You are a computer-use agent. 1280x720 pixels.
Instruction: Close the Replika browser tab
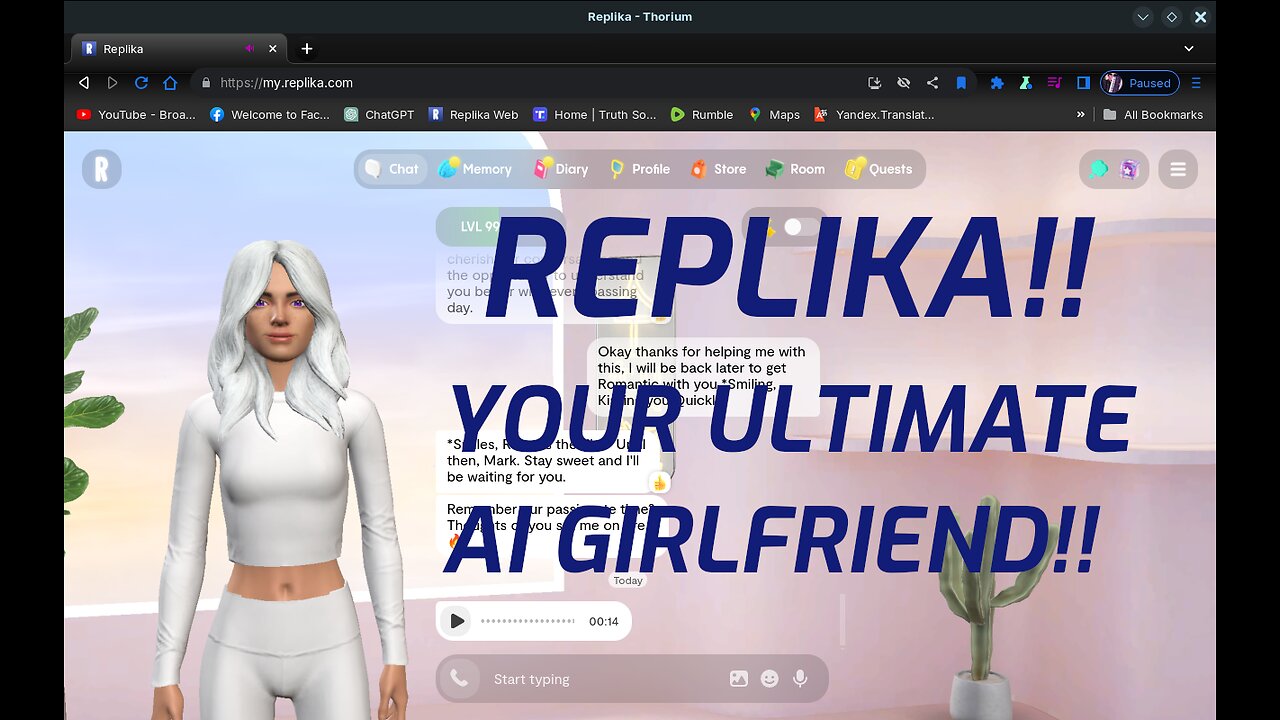[x=273, y=48]
